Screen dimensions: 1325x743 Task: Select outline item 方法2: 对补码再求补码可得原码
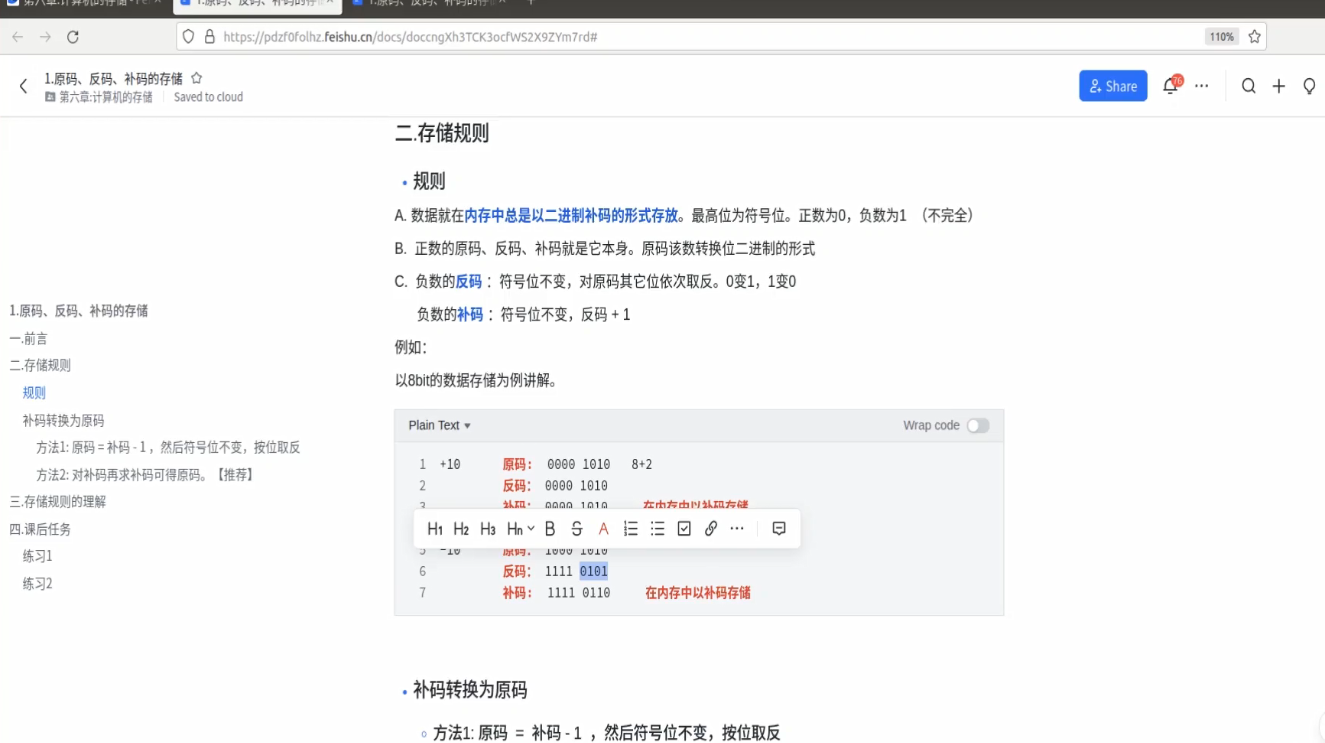(145, 475)
